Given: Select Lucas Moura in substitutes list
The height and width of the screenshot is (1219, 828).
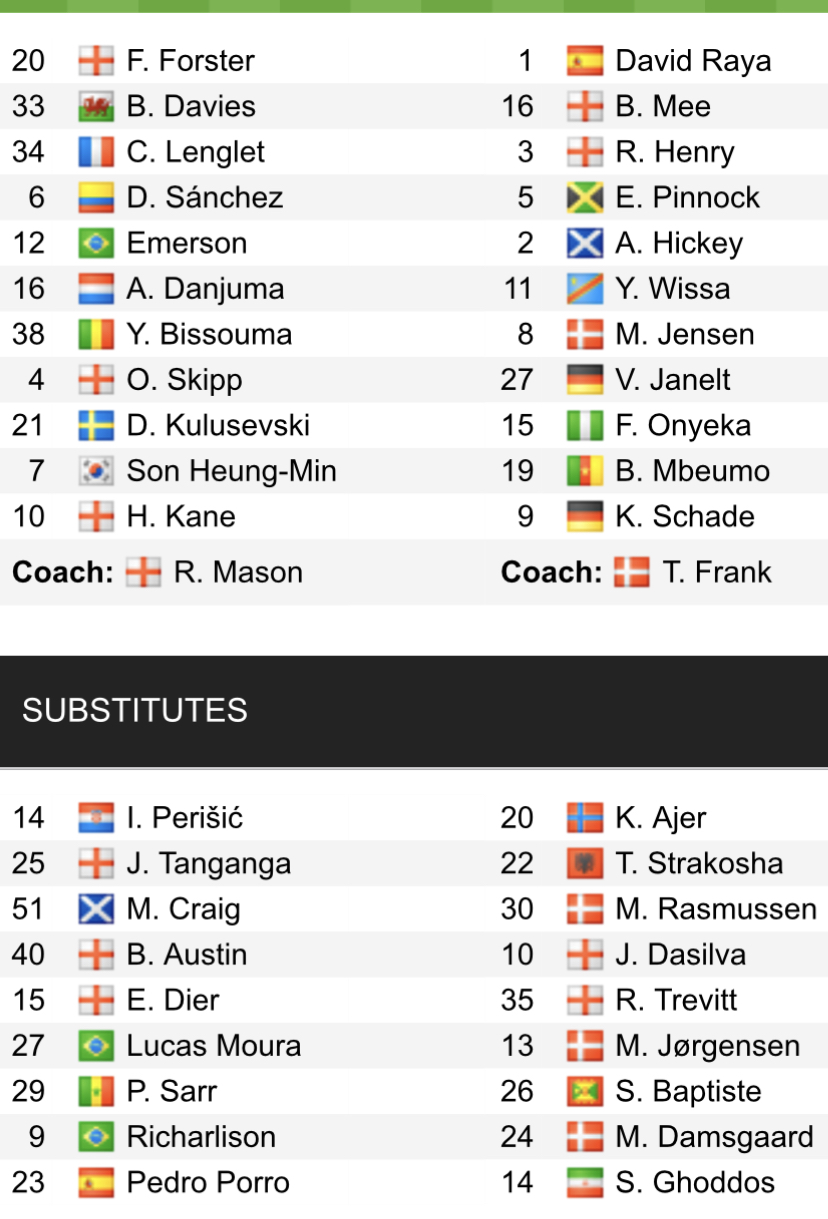Looking at the screenshot, I should point(213,1046).
